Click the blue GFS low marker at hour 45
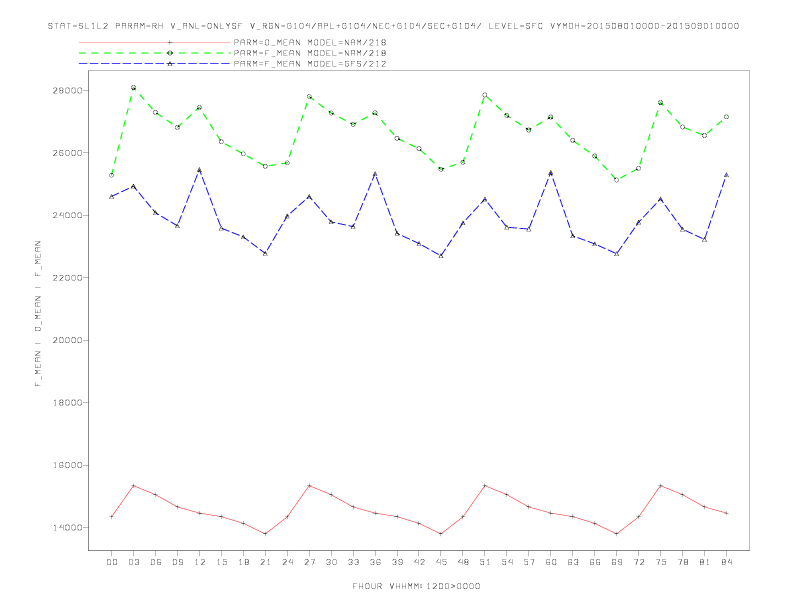The image size is (792, 612). pos(441,256)
